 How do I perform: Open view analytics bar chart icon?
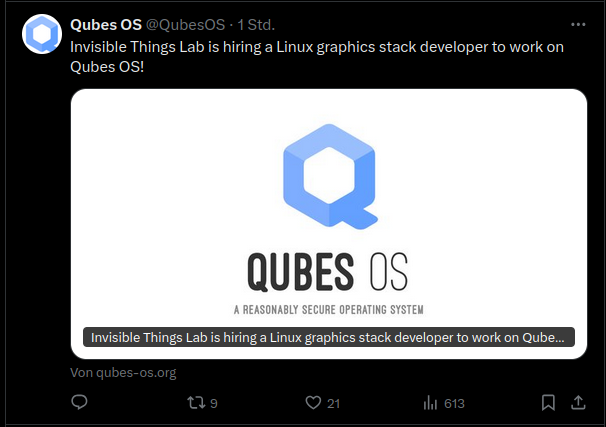[x=430, y=403]
